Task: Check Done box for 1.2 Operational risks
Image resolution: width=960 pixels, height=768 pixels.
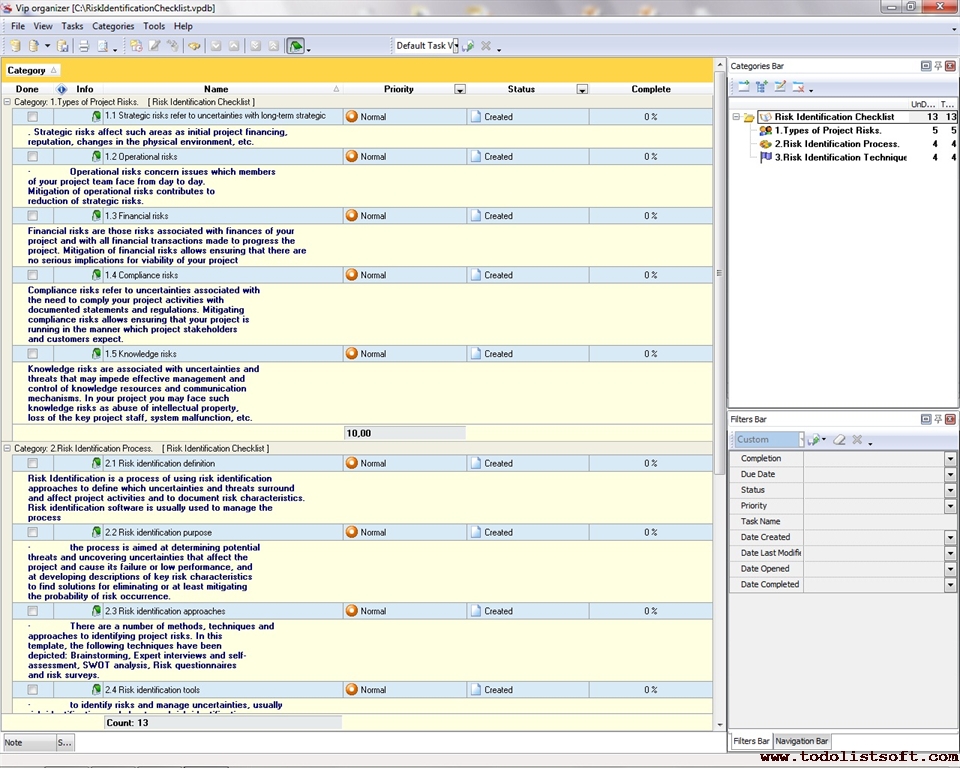Action: pyautogui.click(x=33, y=157)
